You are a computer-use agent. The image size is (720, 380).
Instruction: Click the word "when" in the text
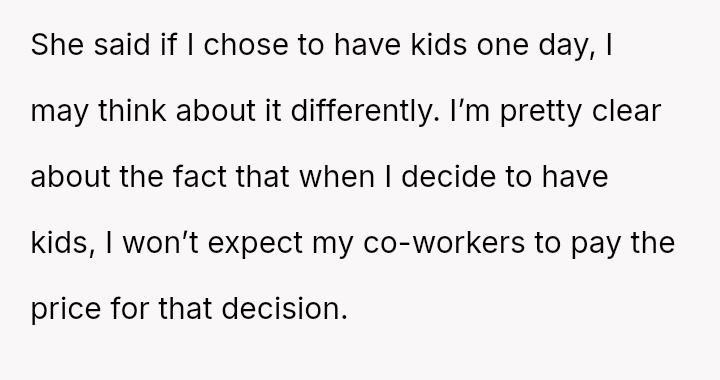[337, 177]
